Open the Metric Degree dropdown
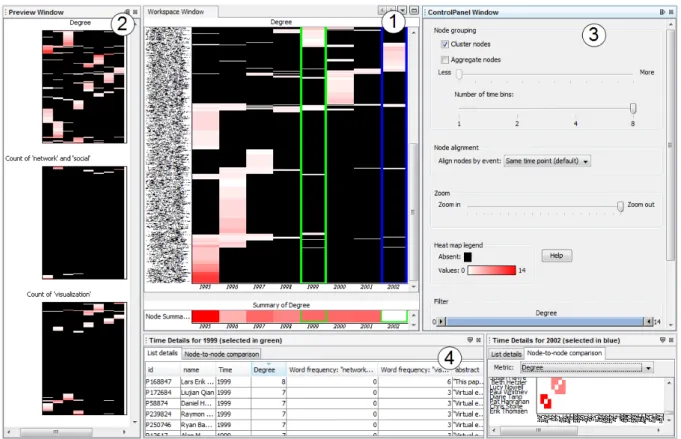This screenshot has width=681, height=439. click(587, 368)
